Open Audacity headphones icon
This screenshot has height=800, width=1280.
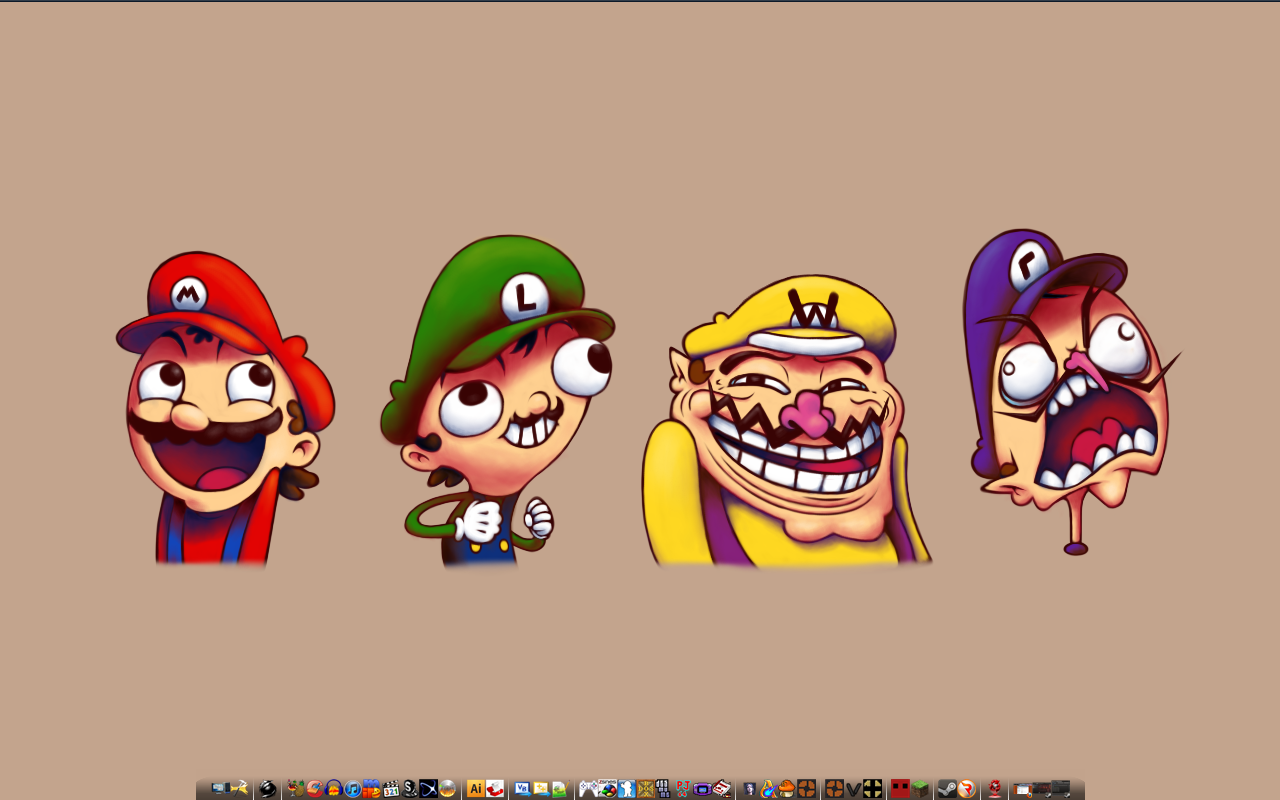pos(334,788)
